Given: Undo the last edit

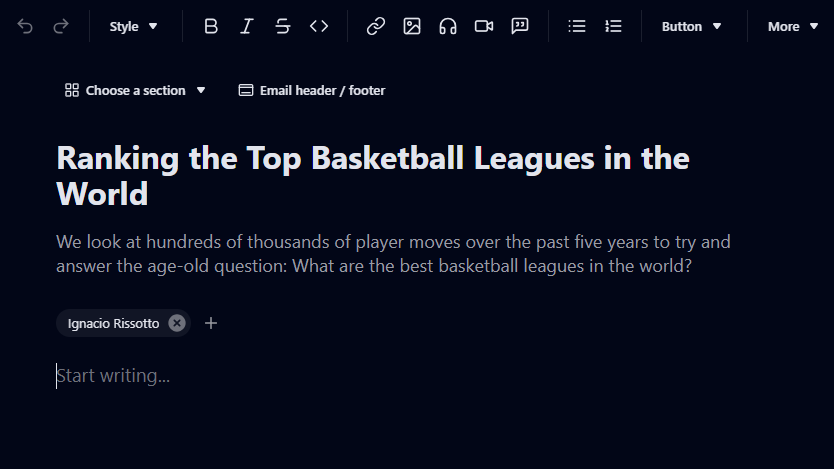Looking at the screenshot, I should click(25, 26).
